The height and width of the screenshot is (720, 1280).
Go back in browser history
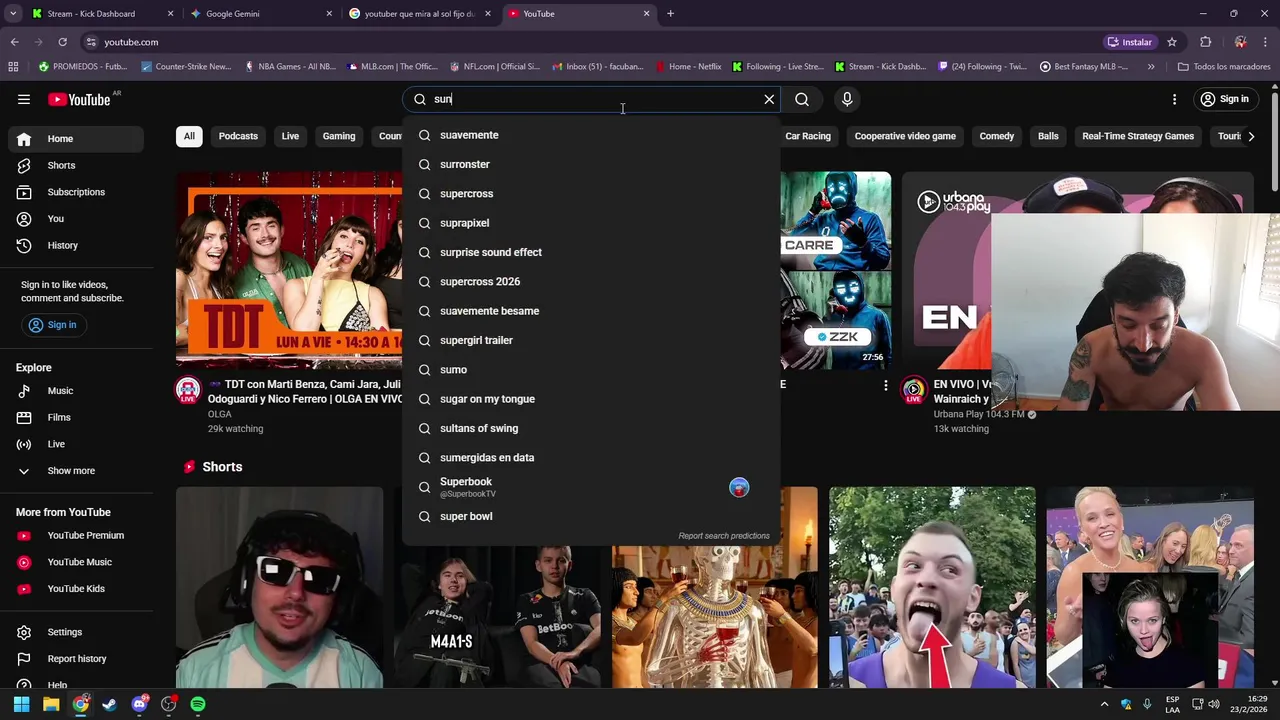pyautogui.click(x=14, y=42)
